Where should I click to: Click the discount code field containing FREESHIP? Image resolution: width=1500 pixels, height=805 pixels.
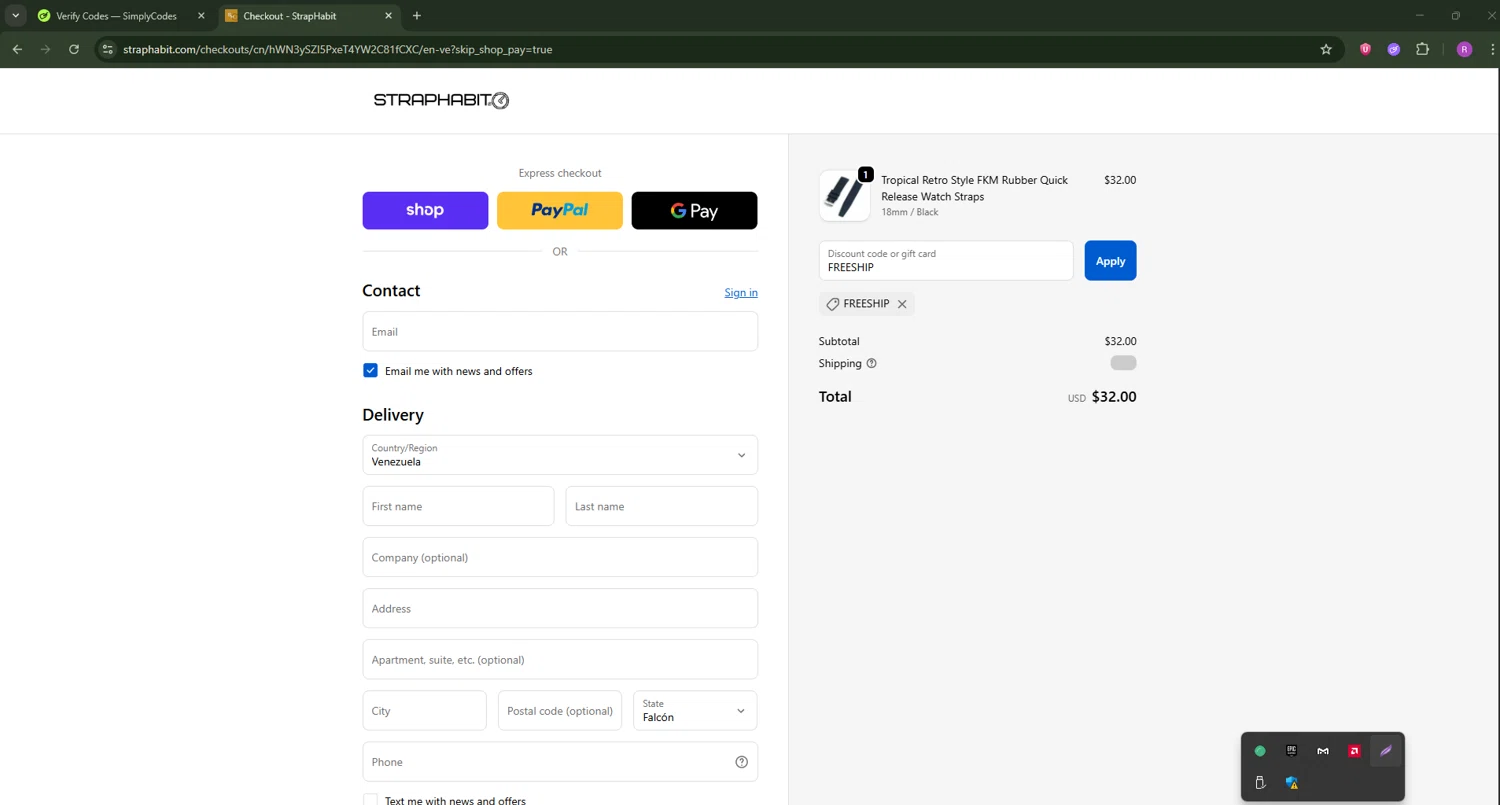(x=946, y=261)
